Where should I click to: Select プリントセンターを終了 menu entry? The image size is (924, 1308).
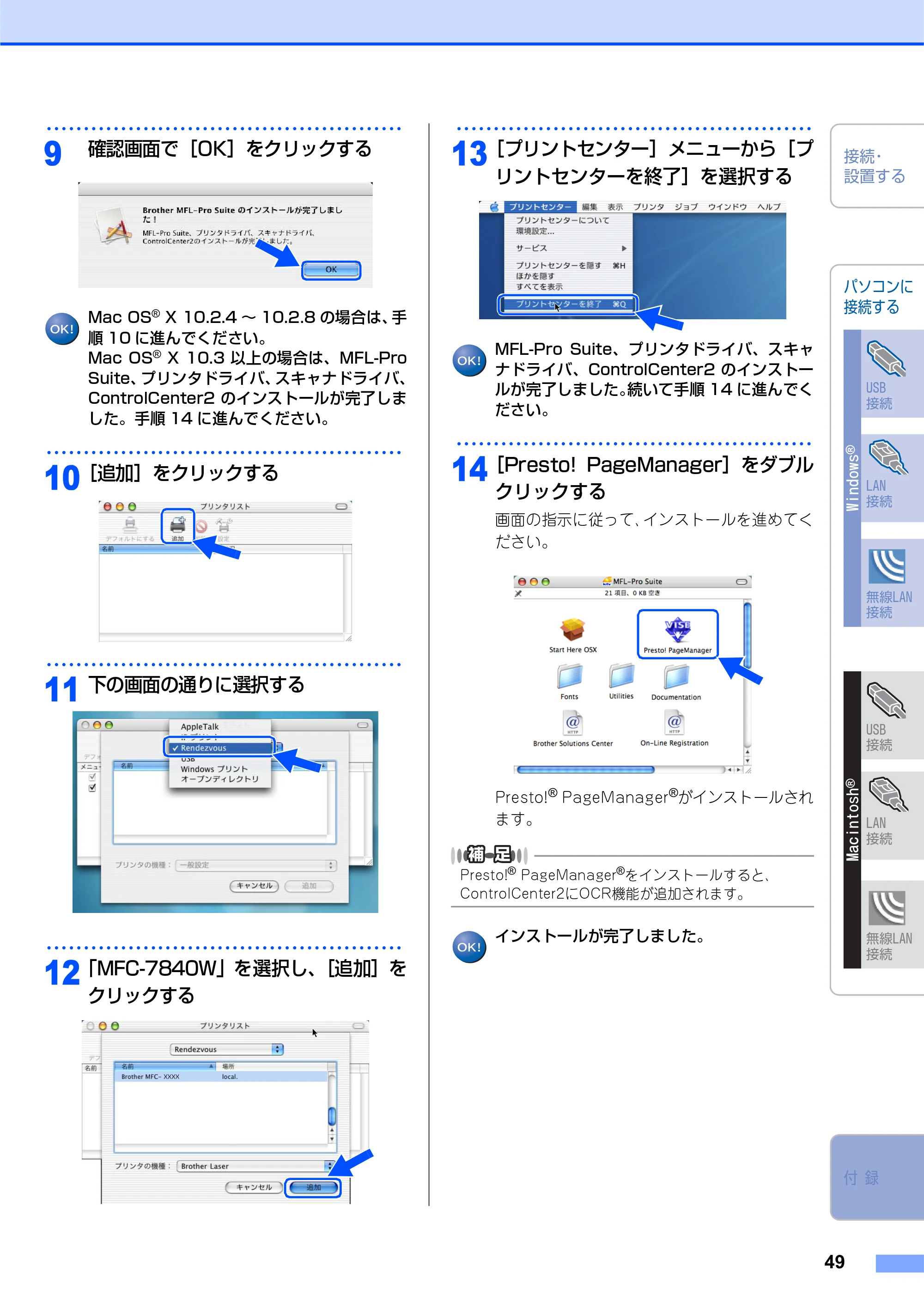pyautogui.click(x=568, y=304)
